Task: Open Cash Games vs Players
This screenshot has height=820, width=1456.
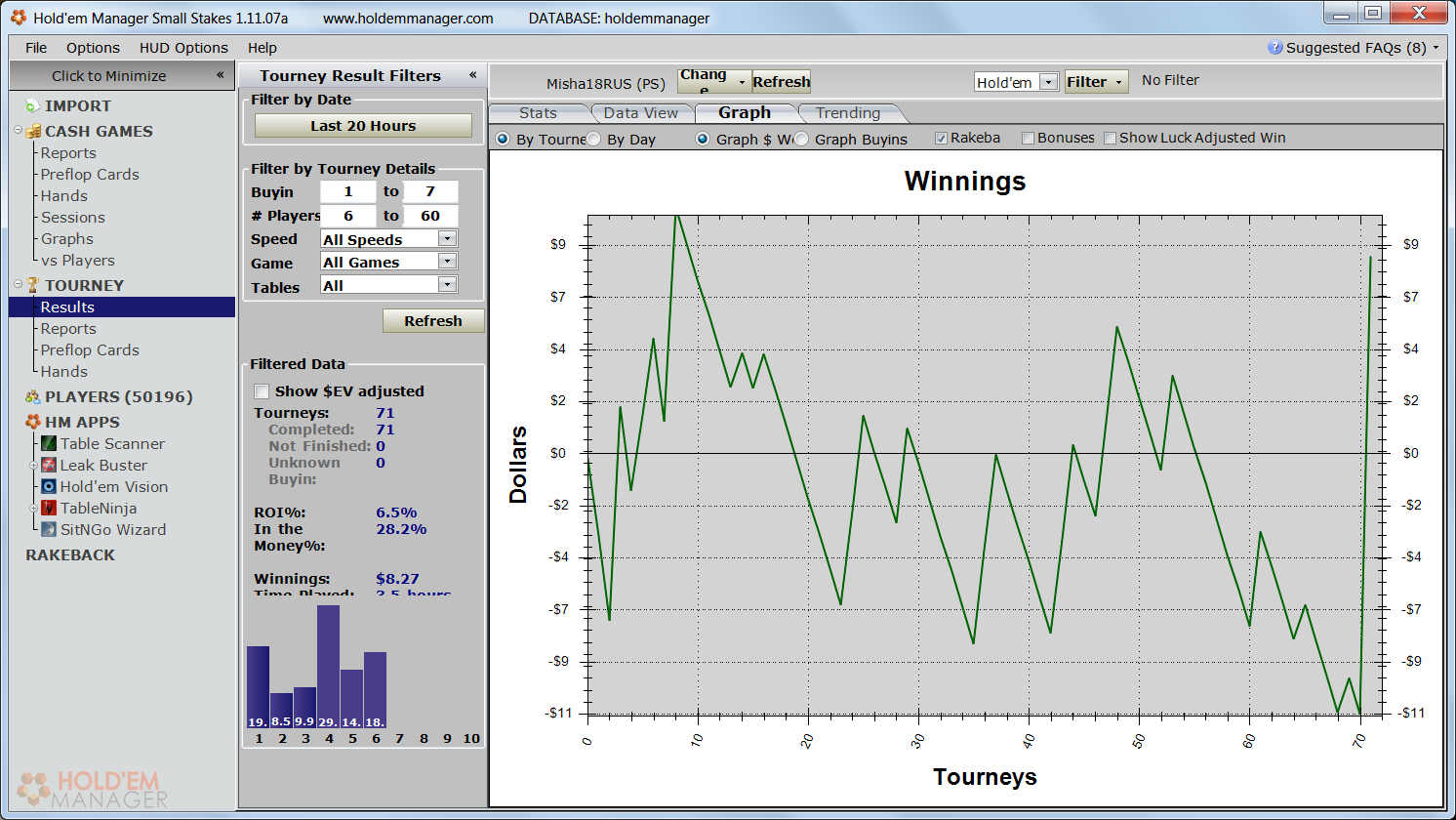Action: point(78,261)
